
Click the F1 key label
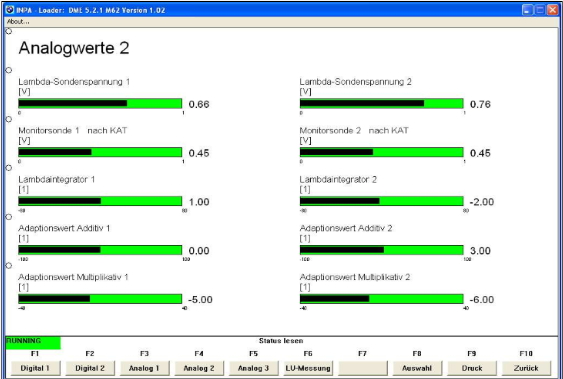point(35,354)
